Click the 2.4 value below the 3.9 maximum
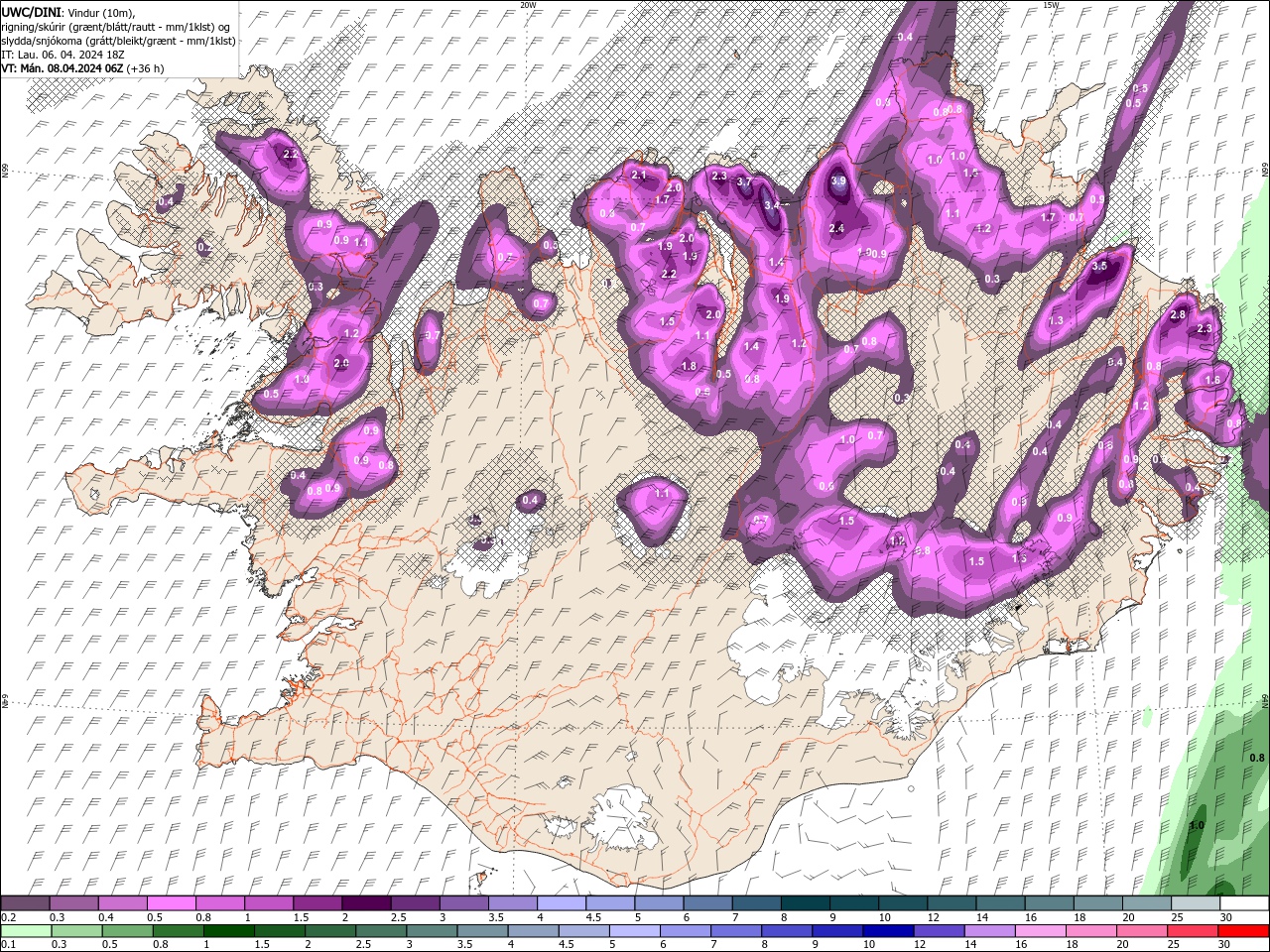The height and width of the screenshot is (952, 1270). click(836, 229)
